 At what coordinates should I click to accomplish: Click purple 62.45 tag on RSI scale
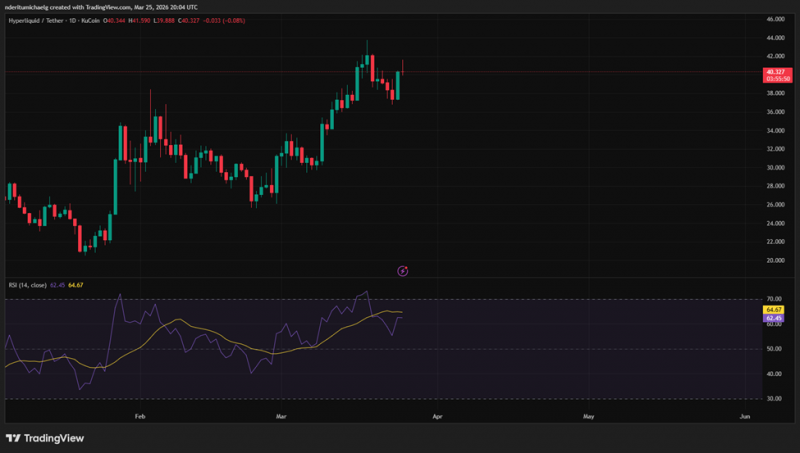coord(773,318)
